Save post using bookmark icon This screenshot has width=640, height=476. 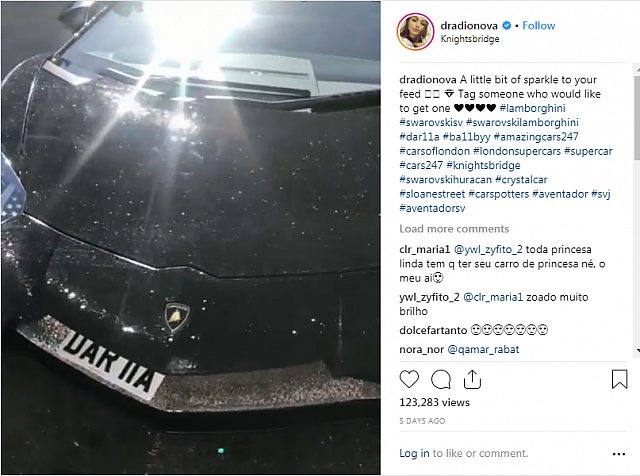tap(619, 379)
